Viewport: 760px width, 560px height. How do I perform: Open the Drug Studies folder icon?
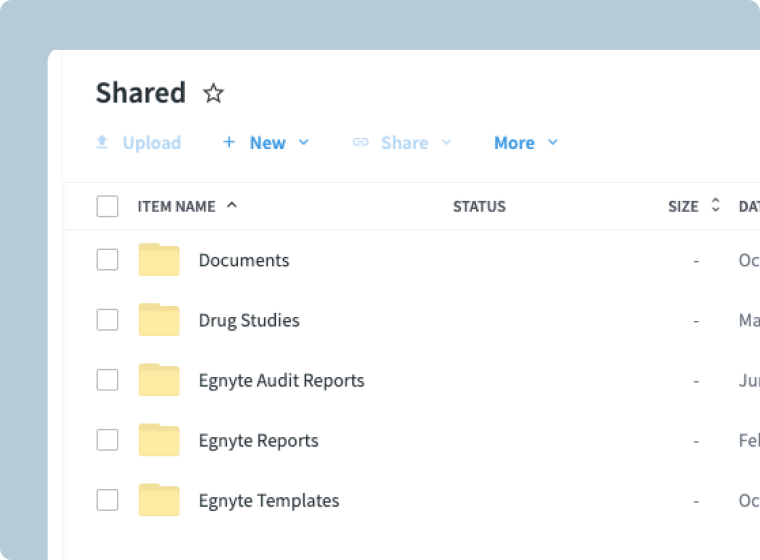click(159, 320)
